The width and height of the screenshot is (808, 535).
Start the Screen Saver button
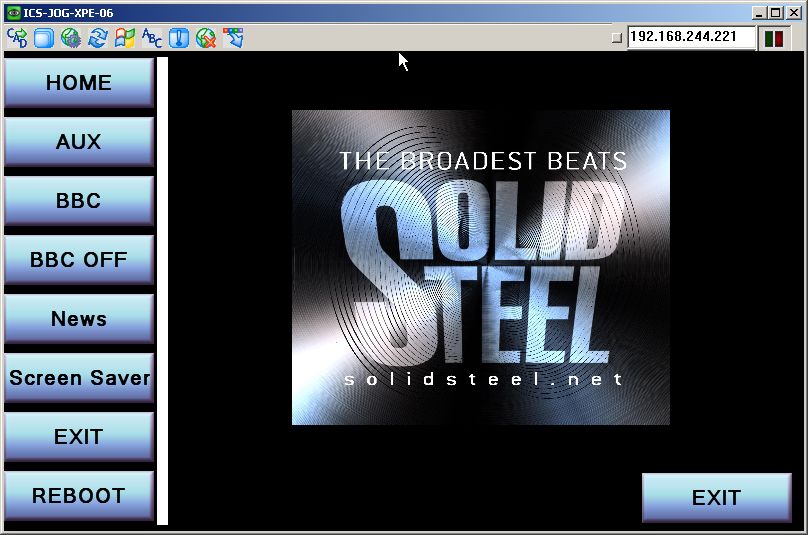tap(79, 377)
